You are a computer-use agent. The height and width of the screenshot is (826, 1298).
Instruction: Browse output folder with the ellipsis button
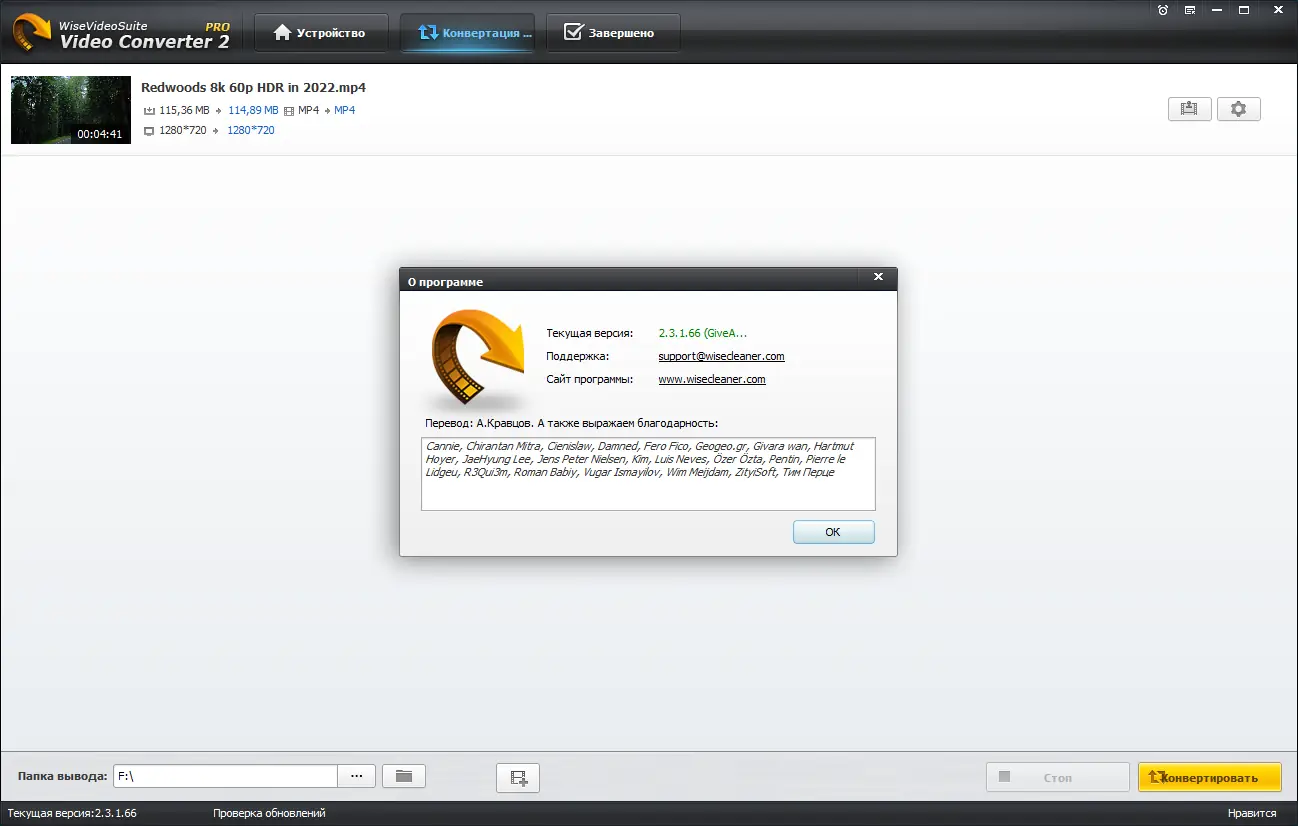(x=356, y=775)
